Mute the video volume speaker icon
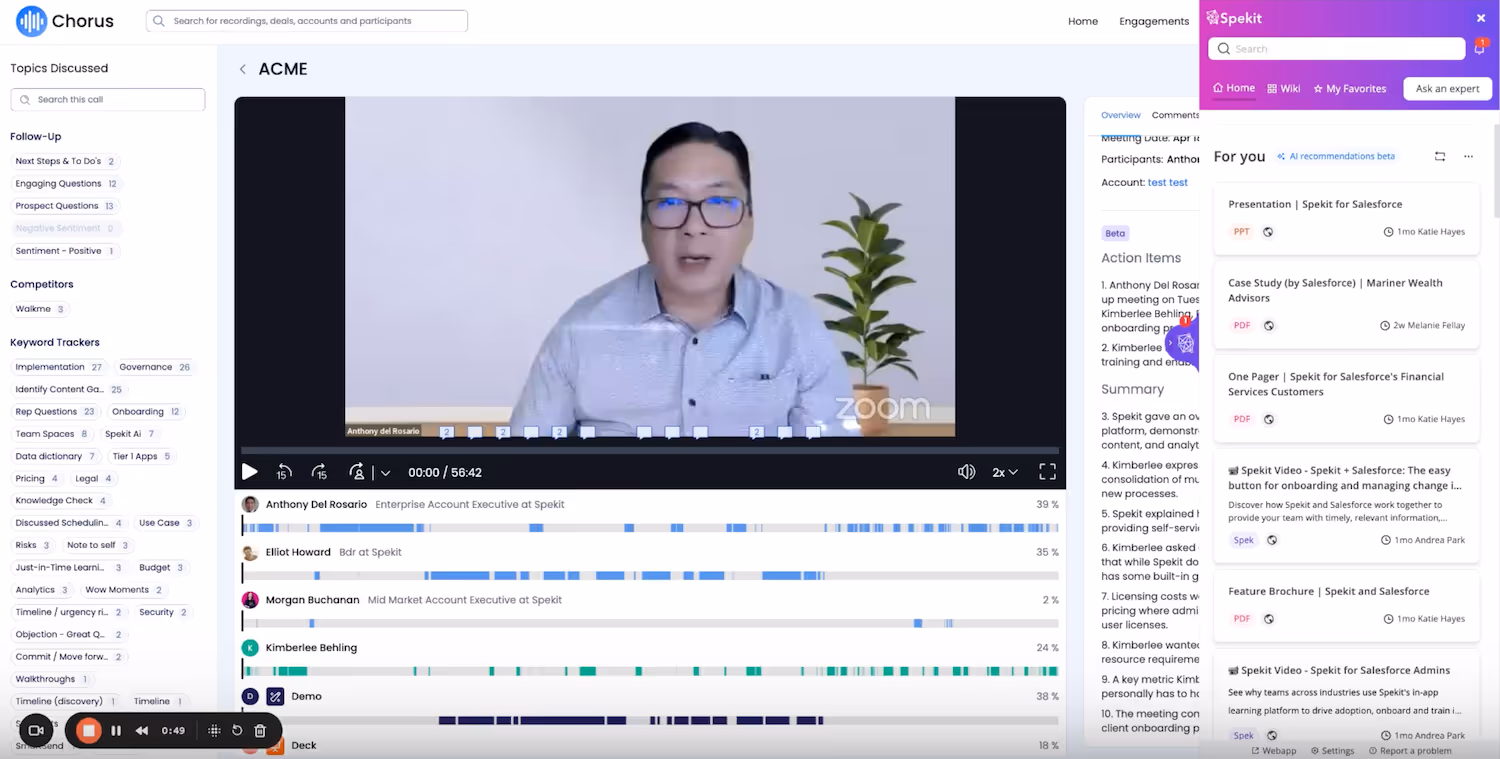The height and width of the screenshot is (759, 1500). [966, 472]
